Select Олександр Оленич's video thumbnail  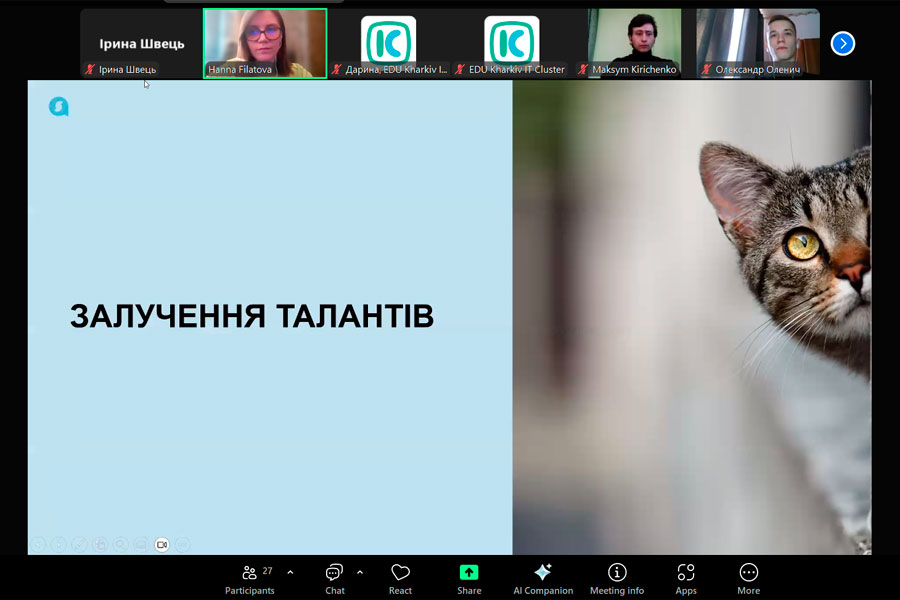[x=758, y=43]
